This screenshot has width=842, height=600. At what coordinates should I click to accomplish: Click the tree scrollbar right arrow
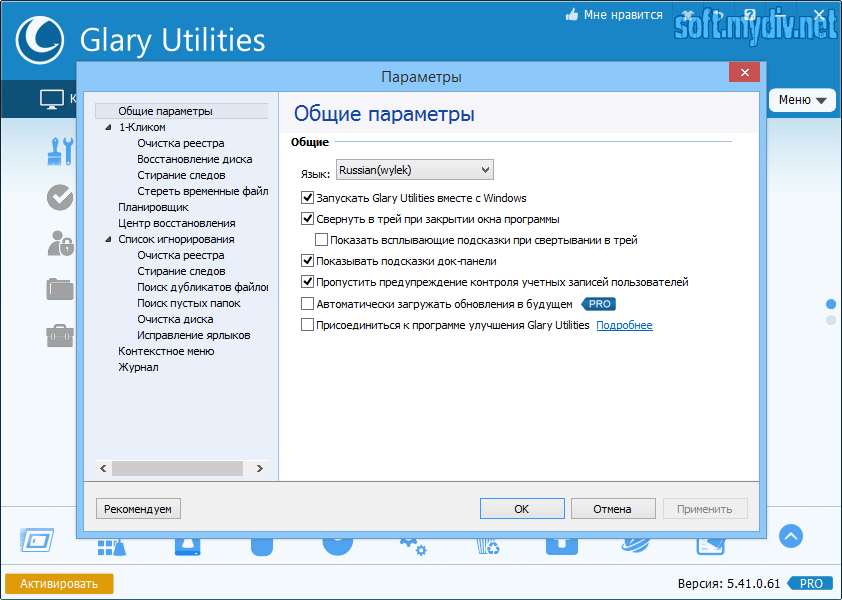(x=260, y=468)
